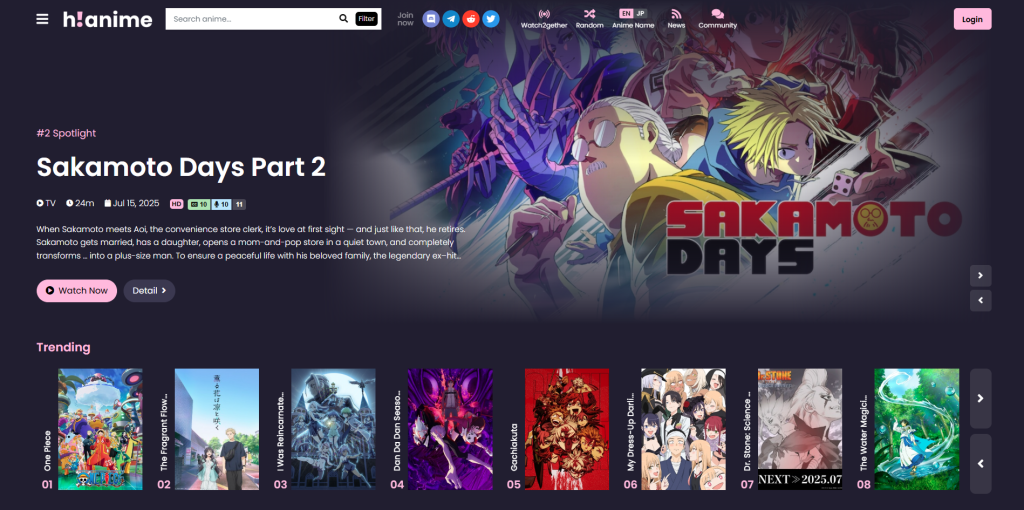Open the Reddit community icon
Viewport: 1024px width, 510px height.
pos(471,19)
